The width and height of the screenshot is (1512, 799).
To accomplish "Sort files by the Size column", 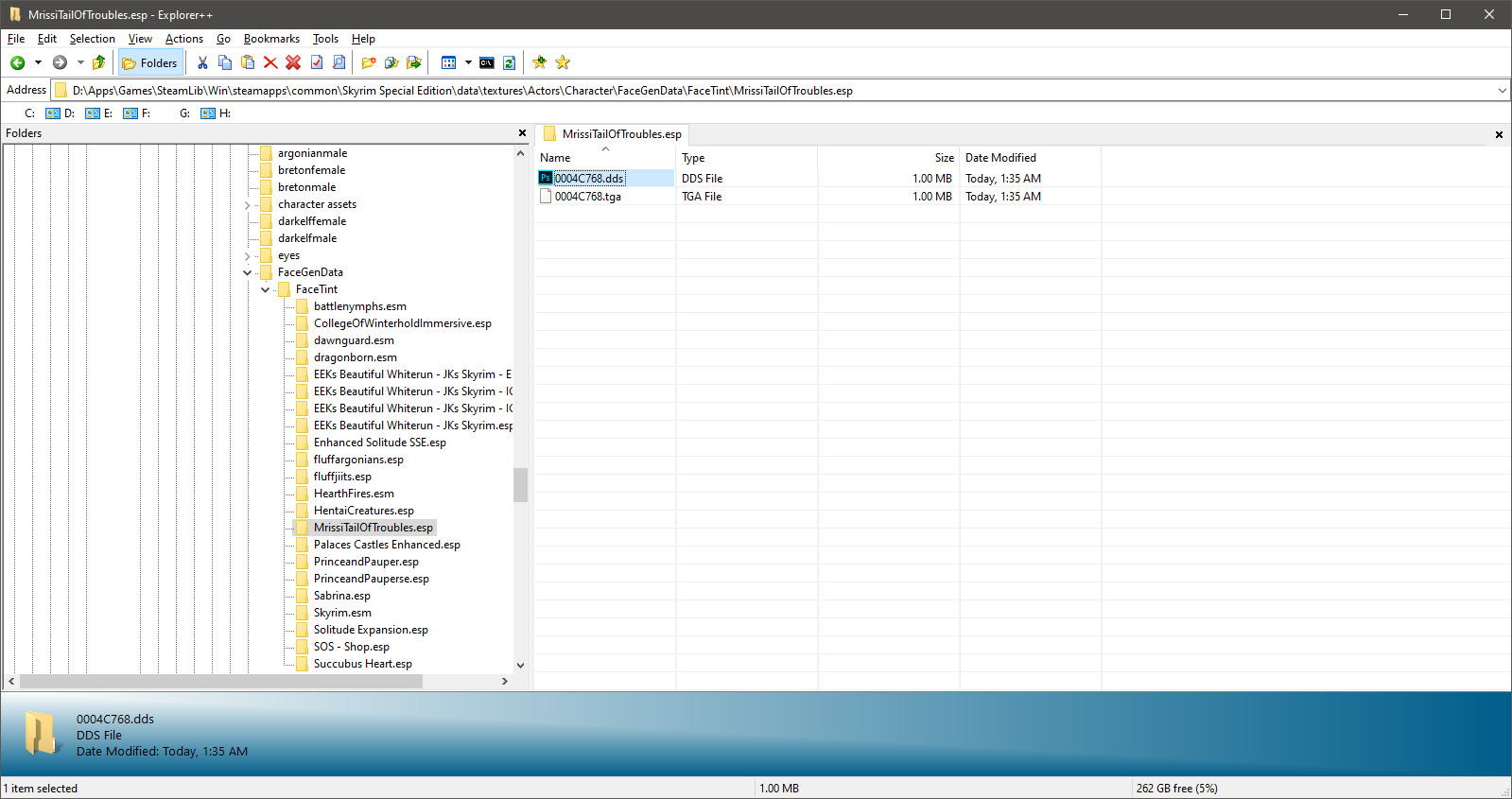I will 889,158.
